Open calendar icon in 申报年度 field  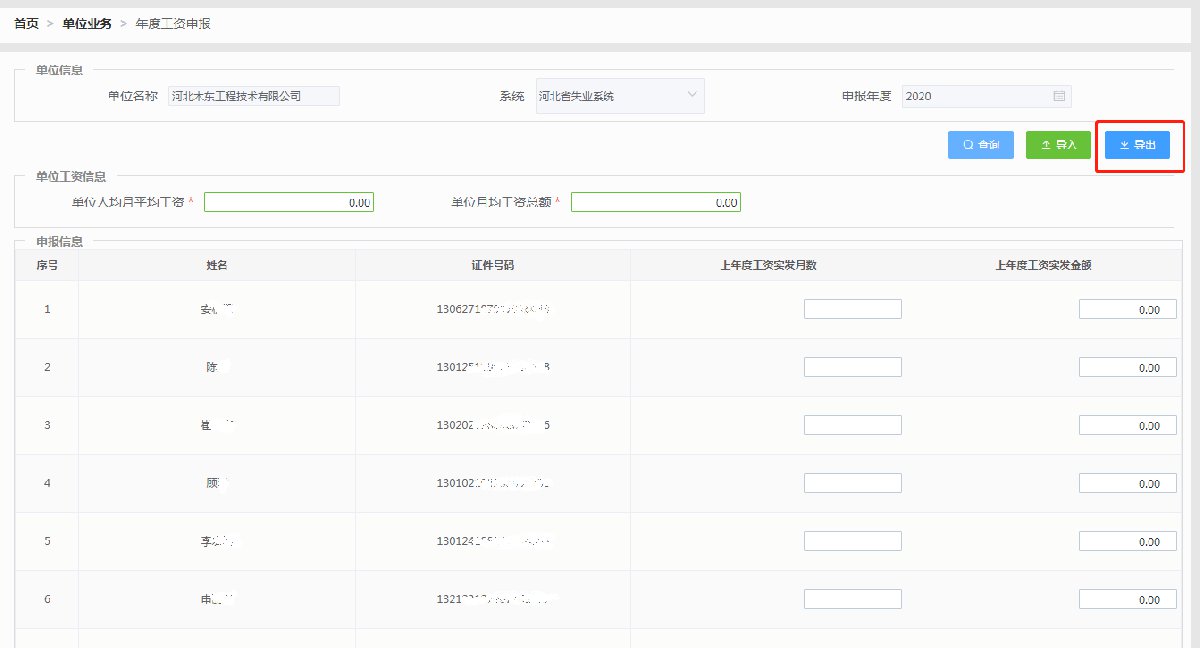coord(1059,96)
